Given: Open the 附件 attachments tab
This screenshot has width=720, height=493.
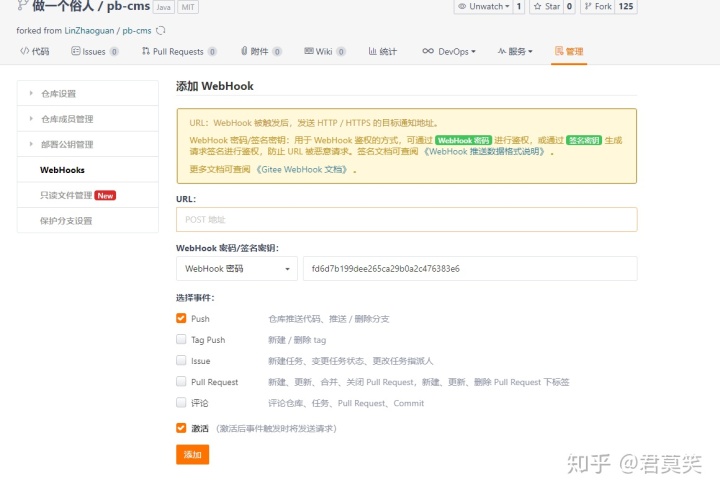Looking at the screenshot, I should click(x=261, y=51).
